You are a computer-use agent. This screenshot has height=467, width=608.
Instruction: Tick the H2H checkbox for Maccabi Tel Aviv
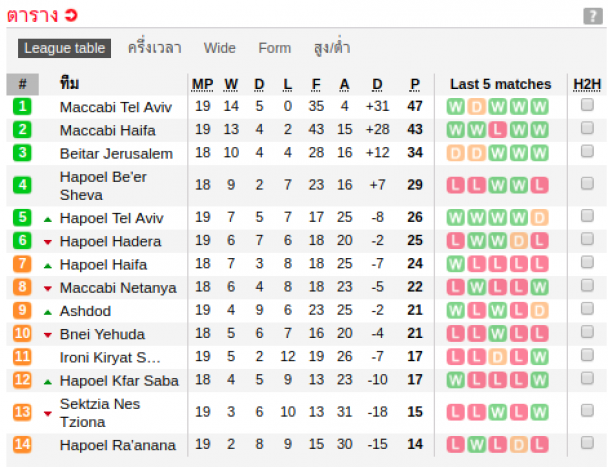[x=587, y=105]
